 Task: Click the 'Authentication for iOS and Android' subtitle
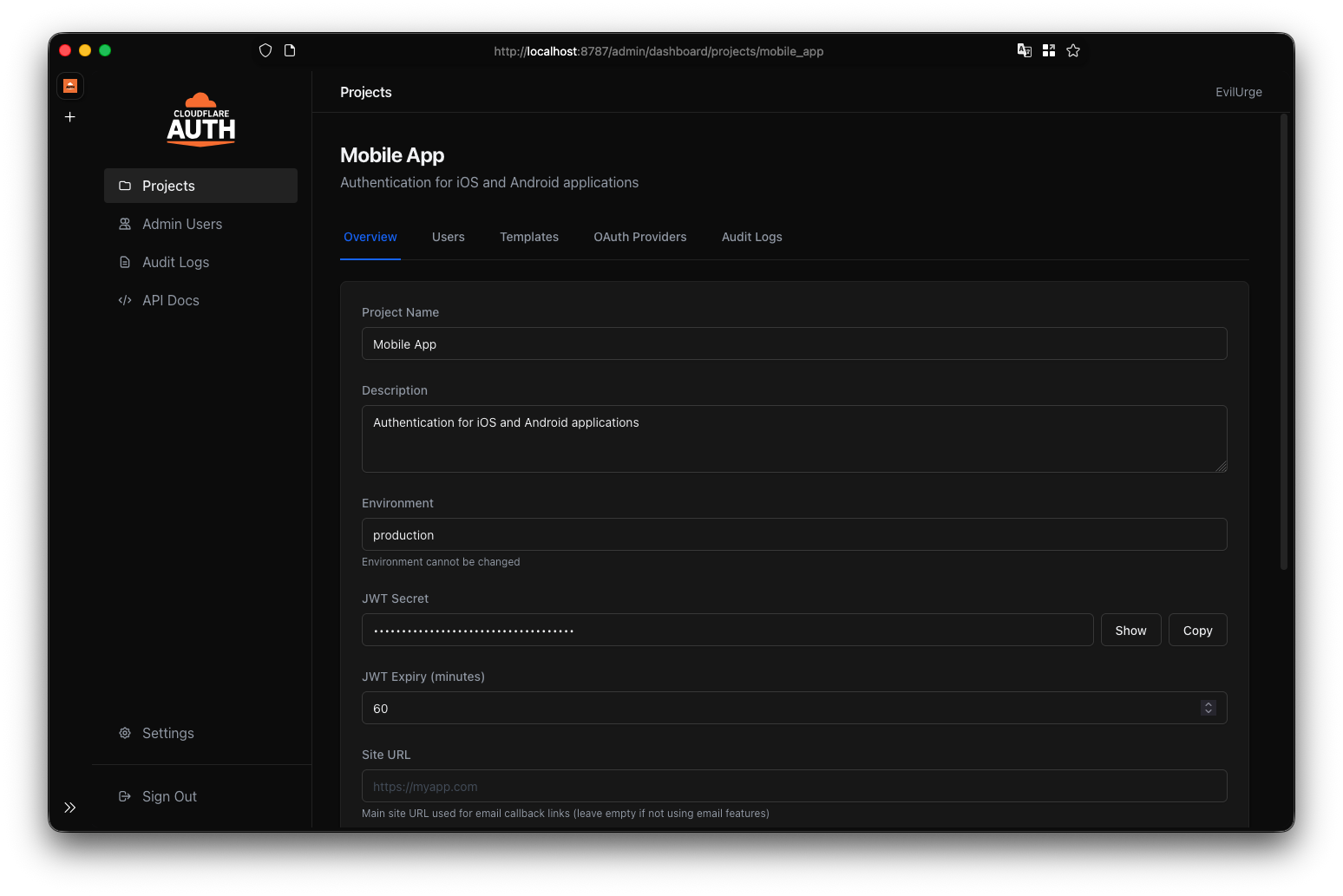(489, 182)
